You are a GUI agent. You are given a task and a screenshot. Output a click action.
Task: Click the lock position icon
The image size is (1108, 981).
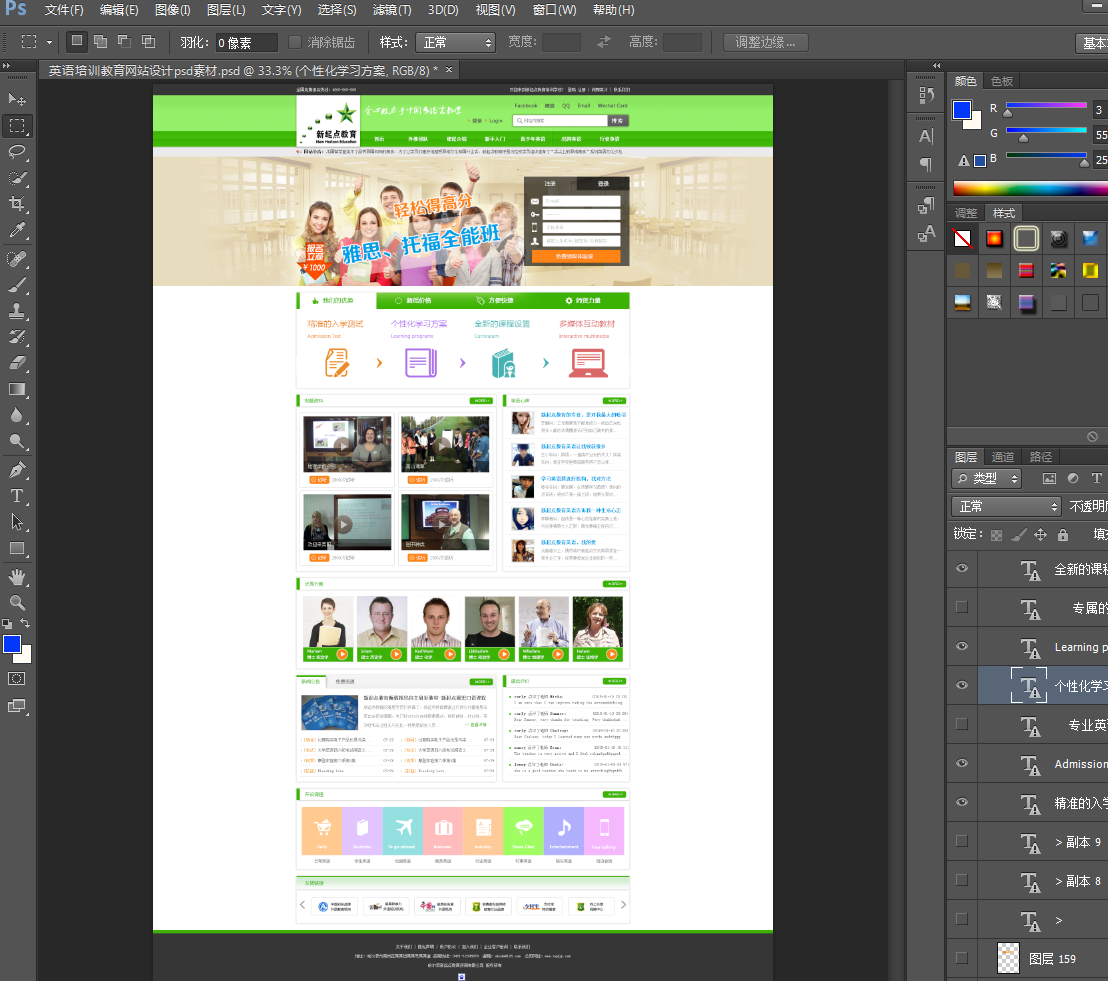(1040, 534)
